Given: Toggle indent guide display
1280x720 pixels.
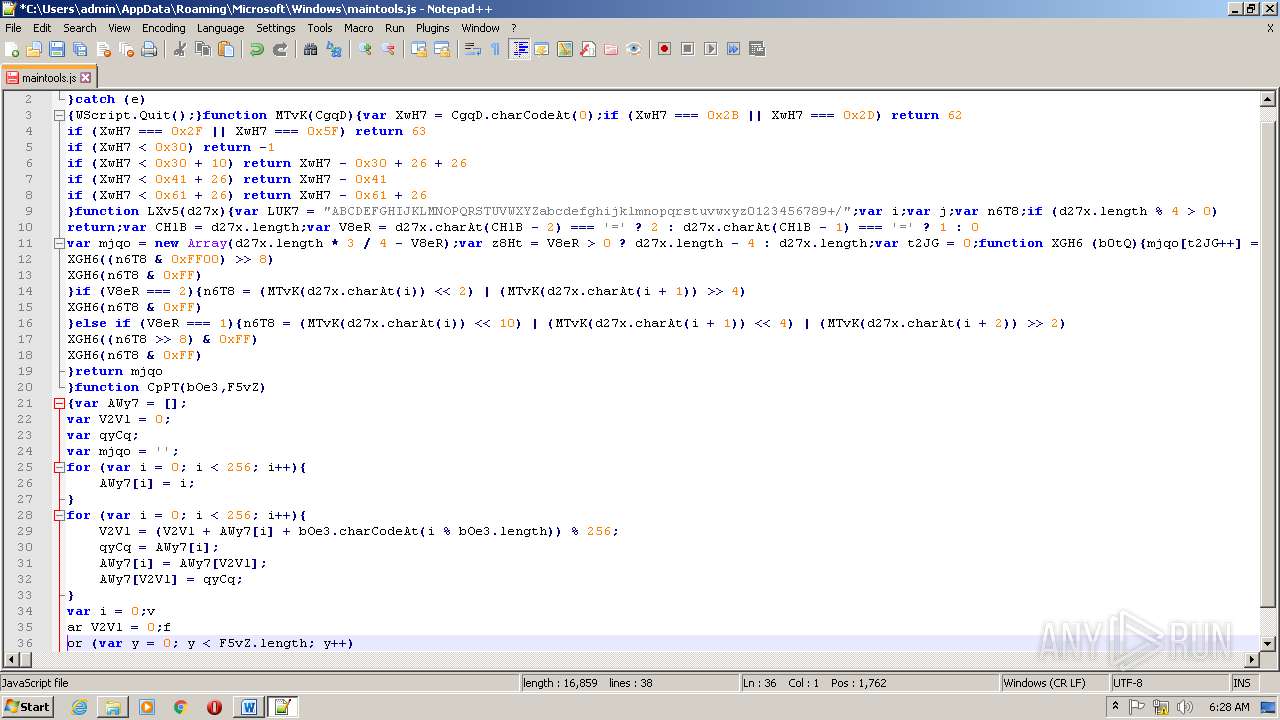Looking at the screenshot, I should pos(519,49).
